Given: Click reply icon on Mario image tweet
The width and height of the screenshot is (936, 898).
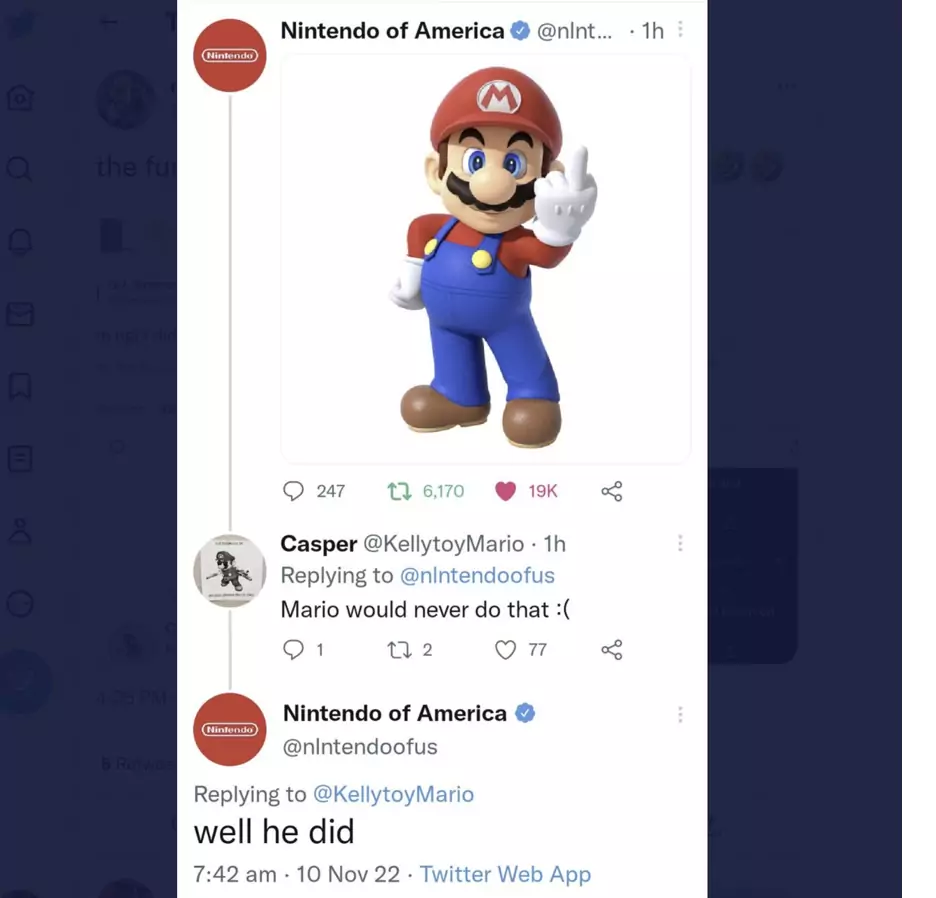Looking at the screenshot, I should click(294, 491).
